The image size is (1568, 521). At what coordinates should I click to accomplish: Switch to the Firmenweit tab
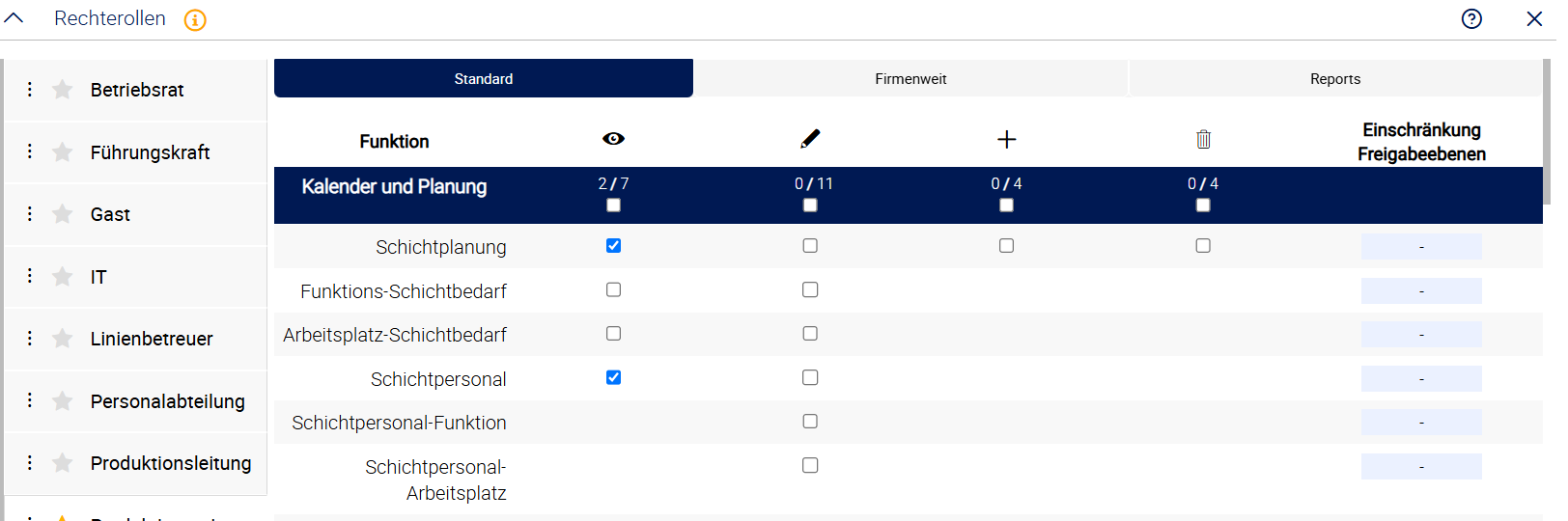910,79
